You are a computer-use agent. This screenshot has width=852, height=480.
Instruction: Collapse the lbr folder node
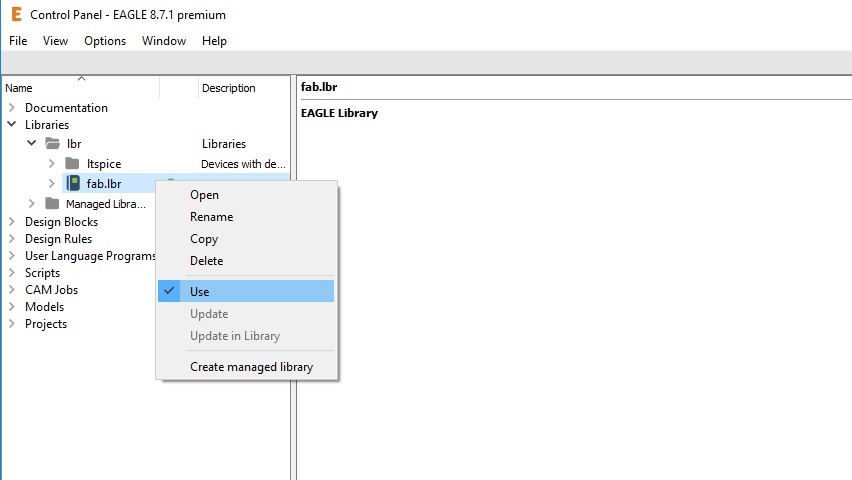[31, 143]
